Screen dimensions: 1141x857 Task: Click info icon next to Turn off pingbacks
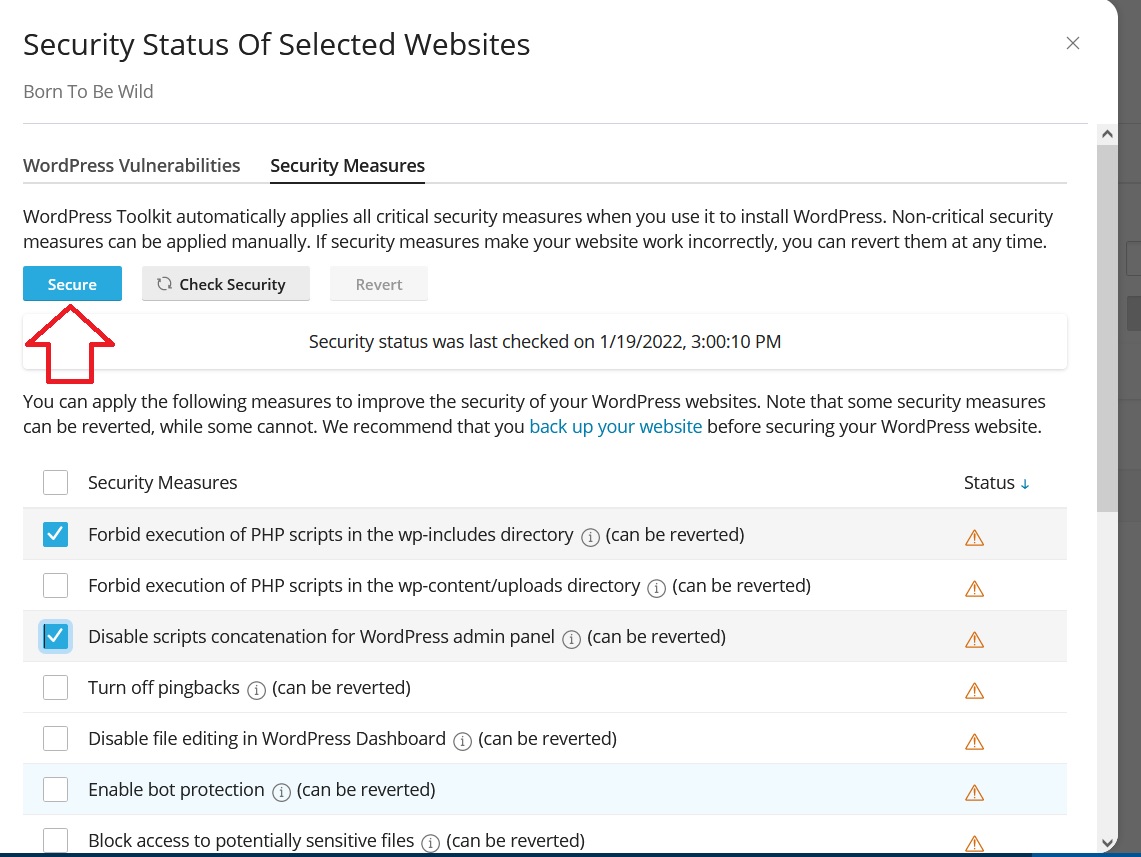(256, 690)
